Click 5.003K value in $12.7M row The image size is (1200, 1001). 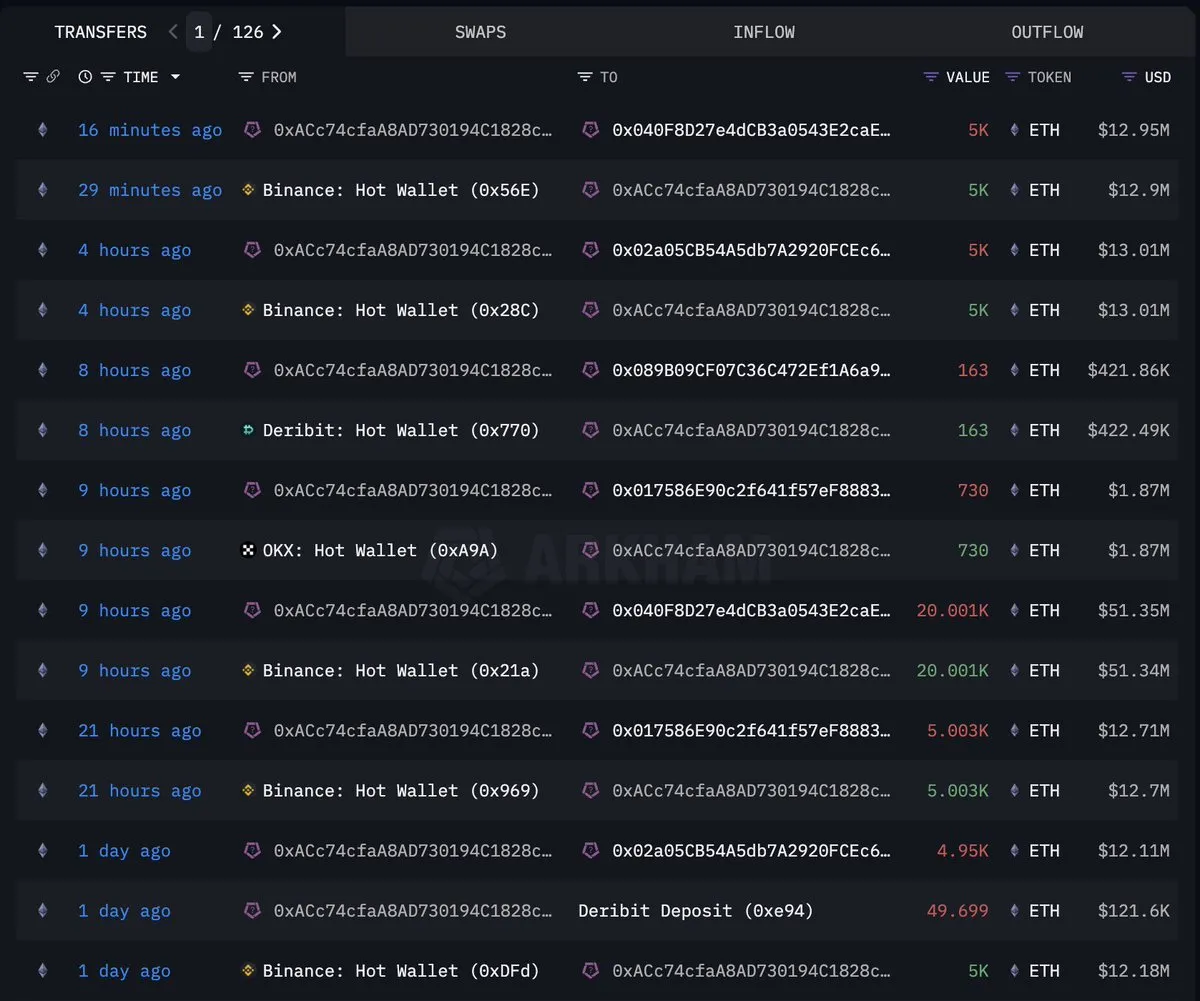(x=957, y=790)
